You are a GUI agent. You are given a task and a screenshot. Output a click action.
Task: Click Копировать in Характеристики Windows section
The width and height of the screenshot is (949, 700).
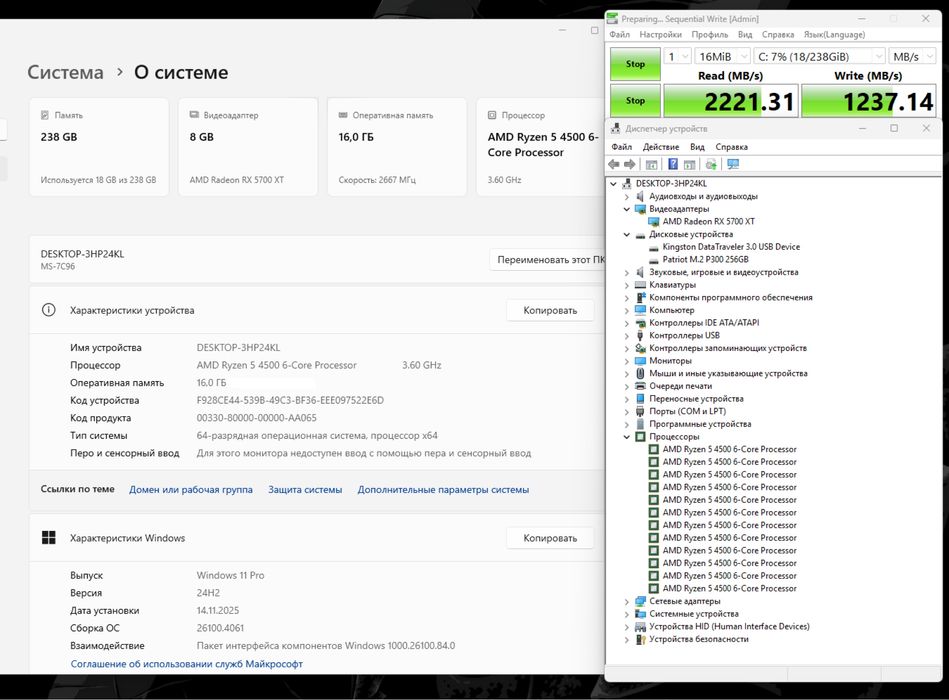click(x=550, y=538)
